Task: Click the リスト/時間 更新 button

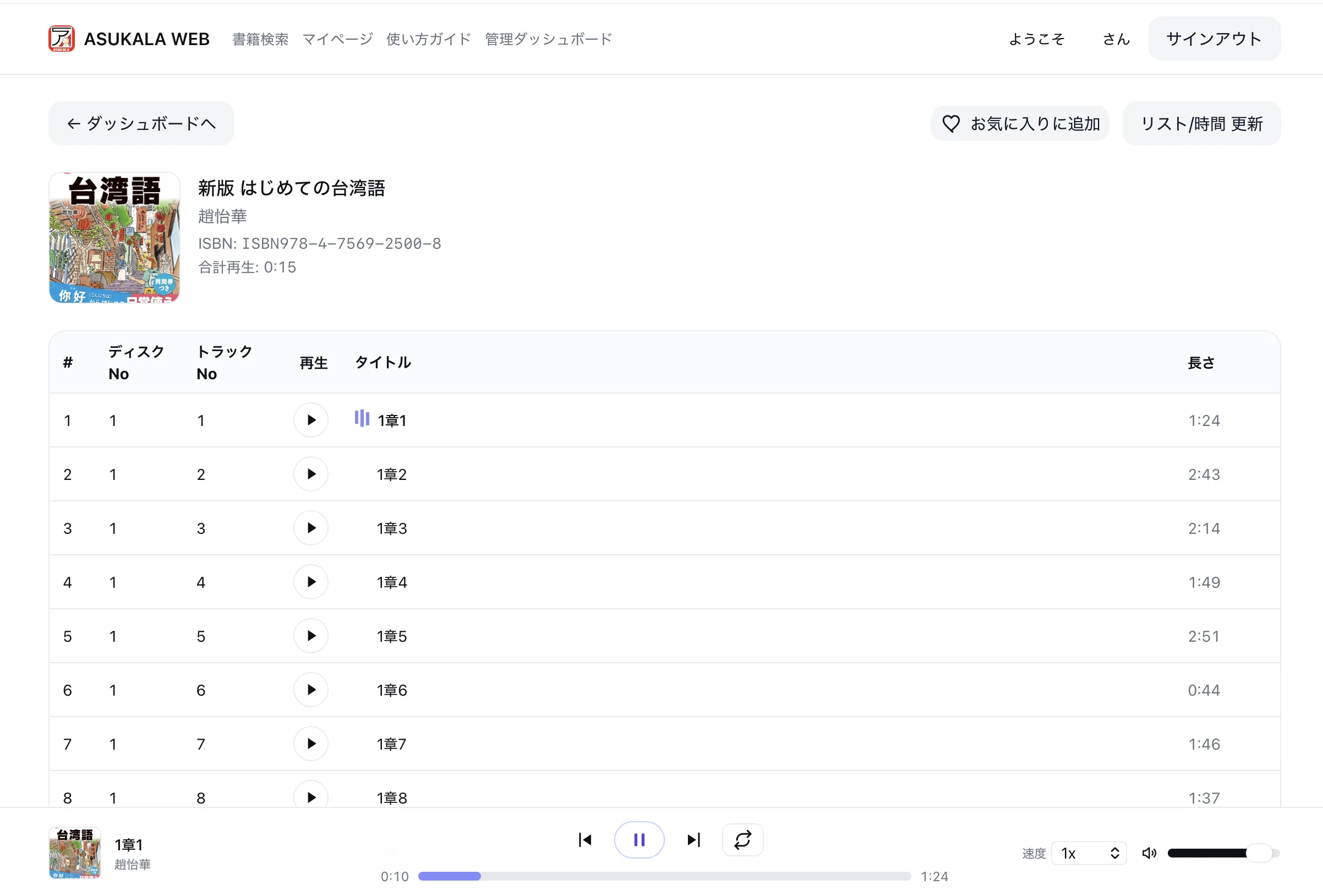Action: click(1201, 123)
